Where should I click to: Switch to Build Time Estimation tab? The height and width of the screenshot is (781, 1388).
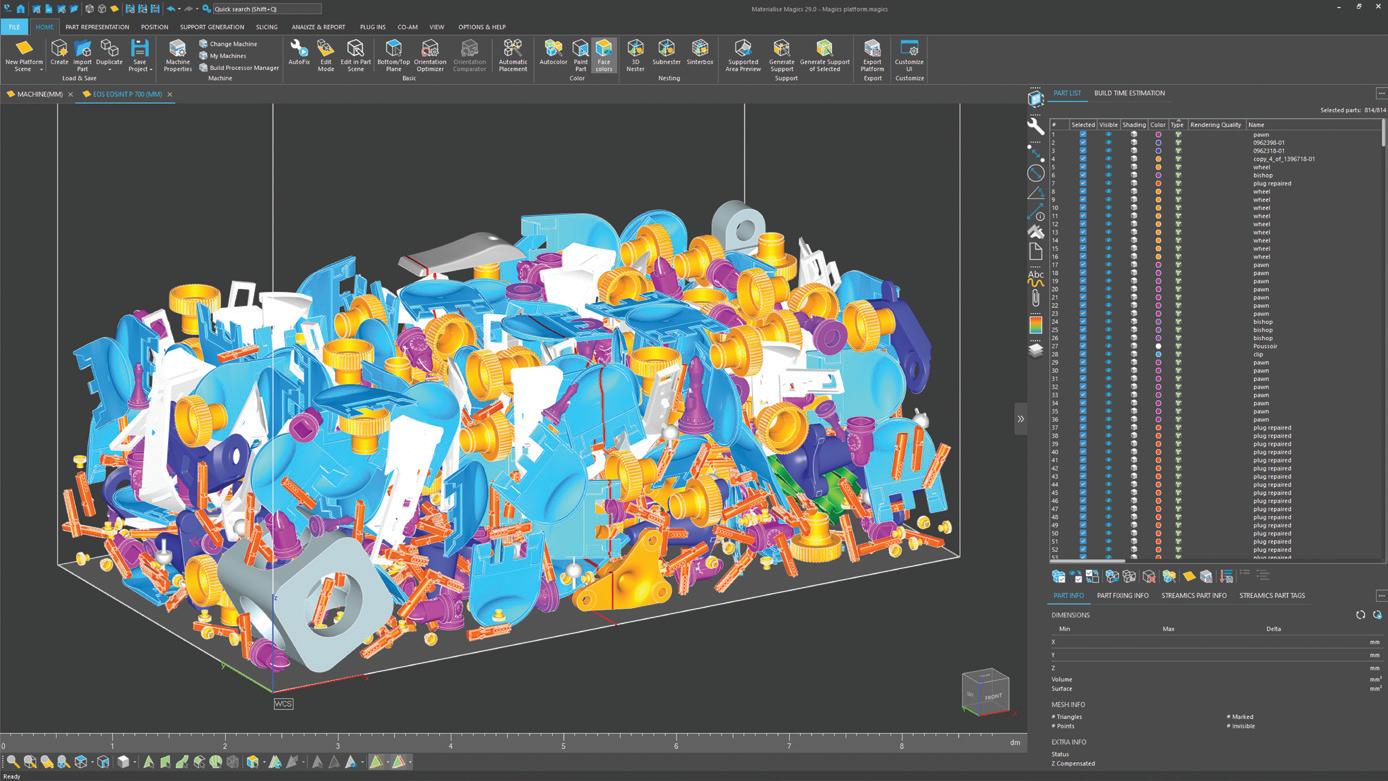(1129, 93)
